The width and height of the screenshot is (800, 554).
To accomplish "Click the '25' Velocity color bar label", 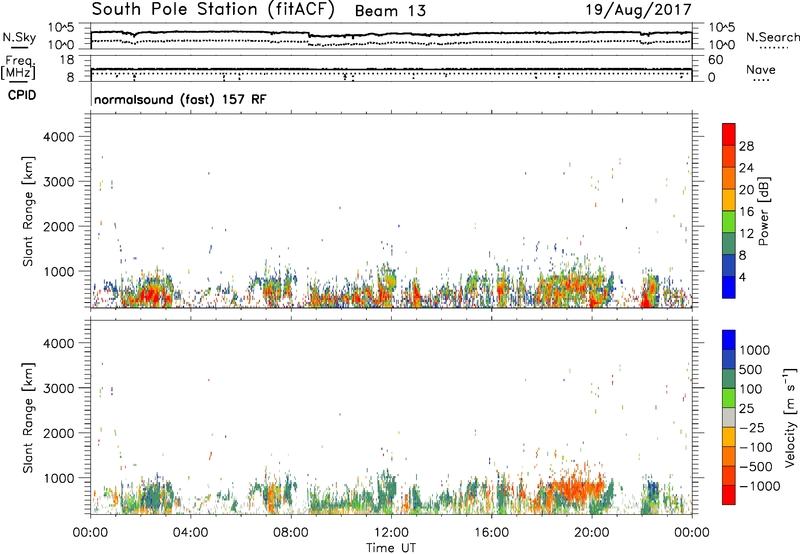I will point(747,409).
